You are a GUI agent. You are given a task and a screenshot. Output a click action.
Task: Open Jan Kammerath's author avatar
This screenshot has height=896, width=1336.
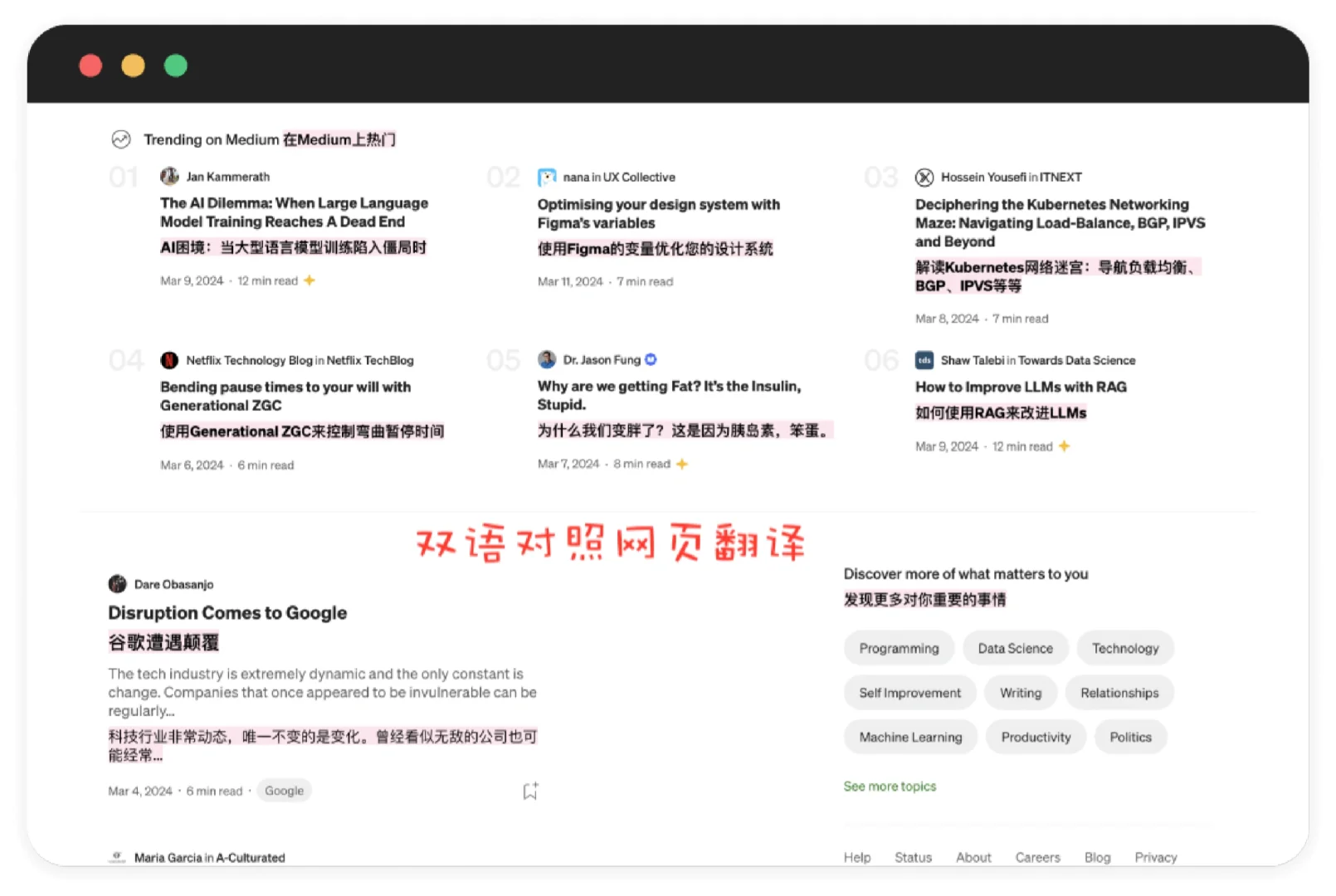point(169,177)
